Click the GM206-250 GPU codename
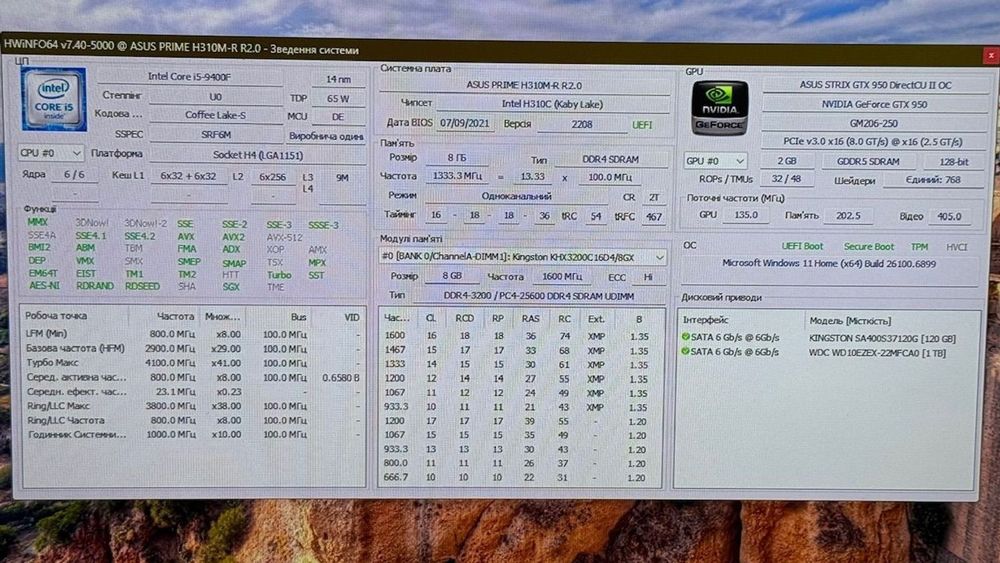The image size is (1000, 563). click(875, 123)
